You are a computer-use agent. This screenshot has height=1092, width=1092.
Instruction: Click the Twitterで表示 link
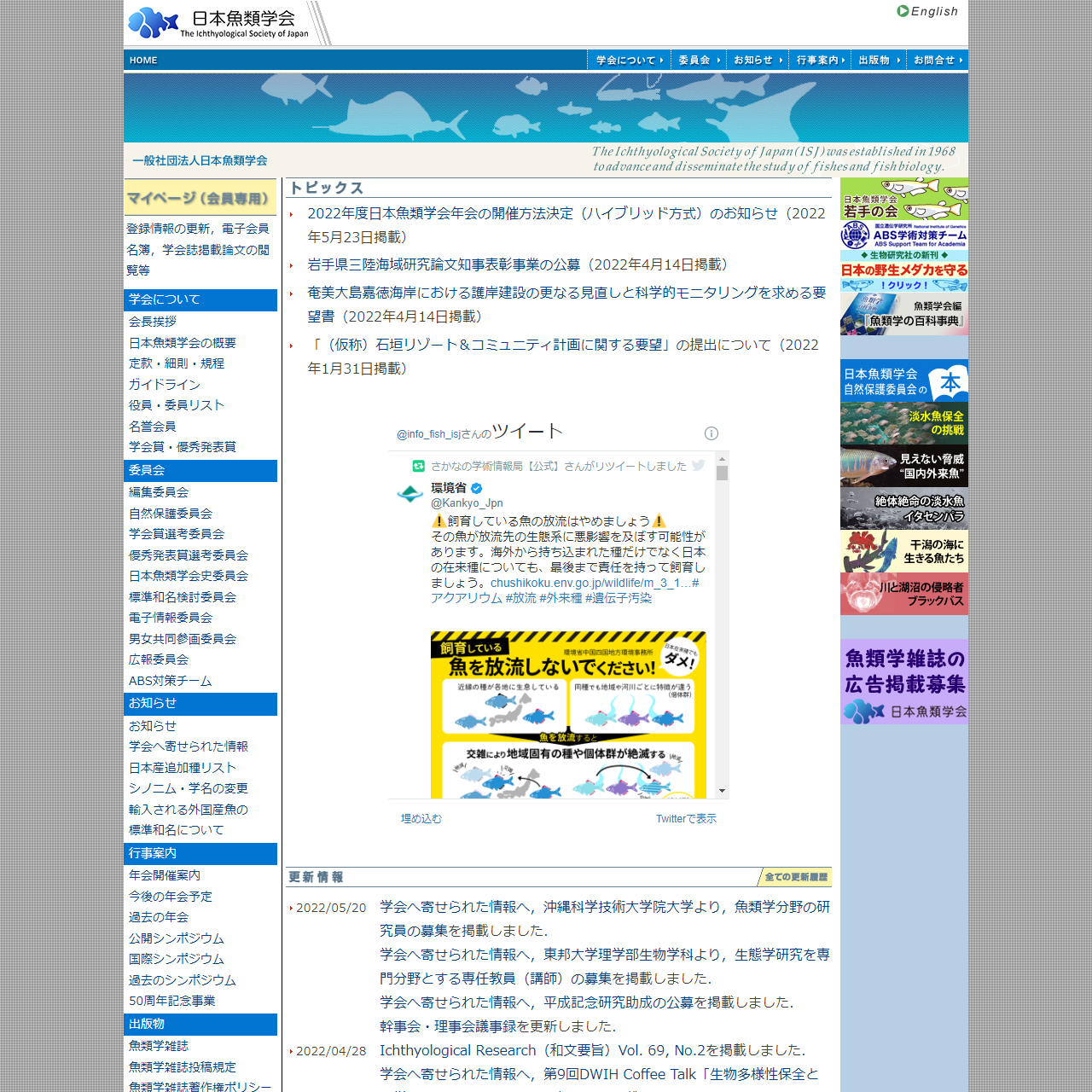(x=685, y=819)
